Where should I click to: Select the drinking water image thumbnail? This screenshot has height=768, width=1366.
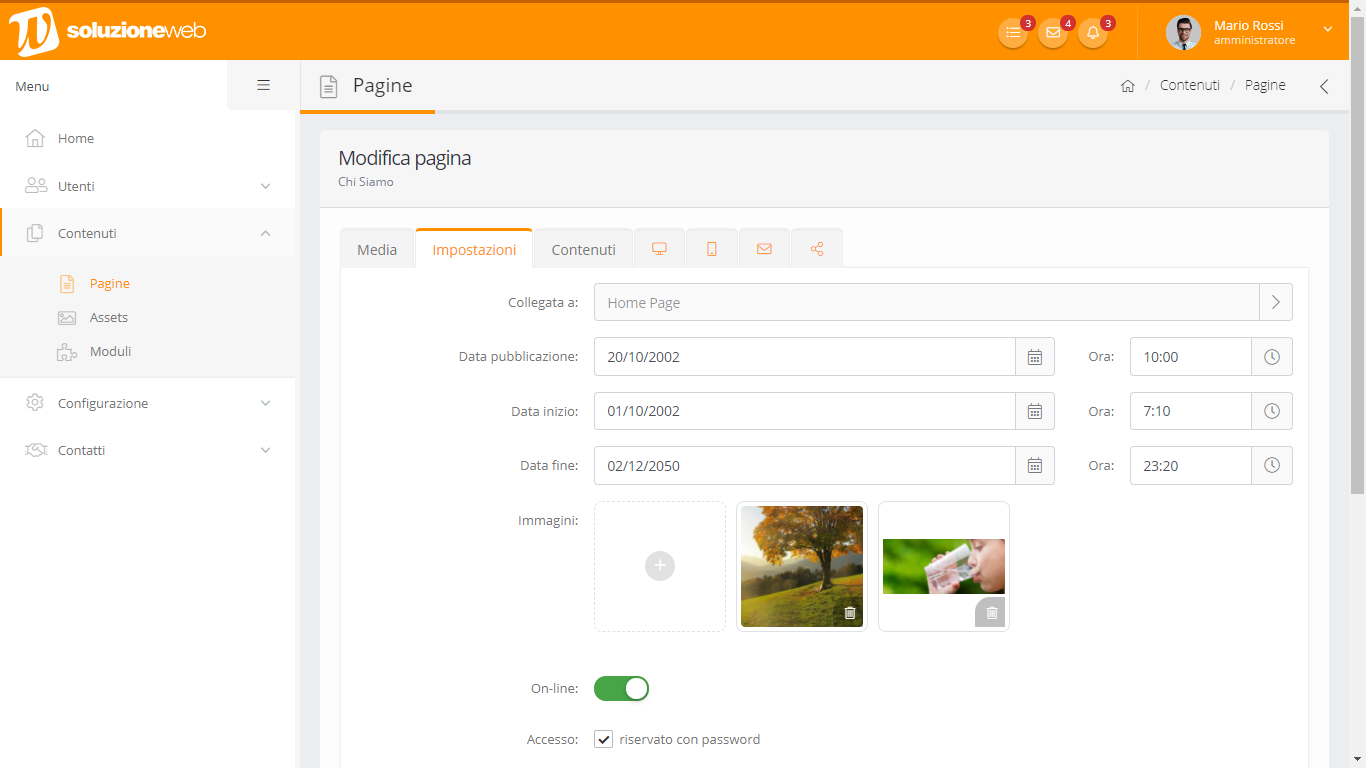(x=943, y=566)
